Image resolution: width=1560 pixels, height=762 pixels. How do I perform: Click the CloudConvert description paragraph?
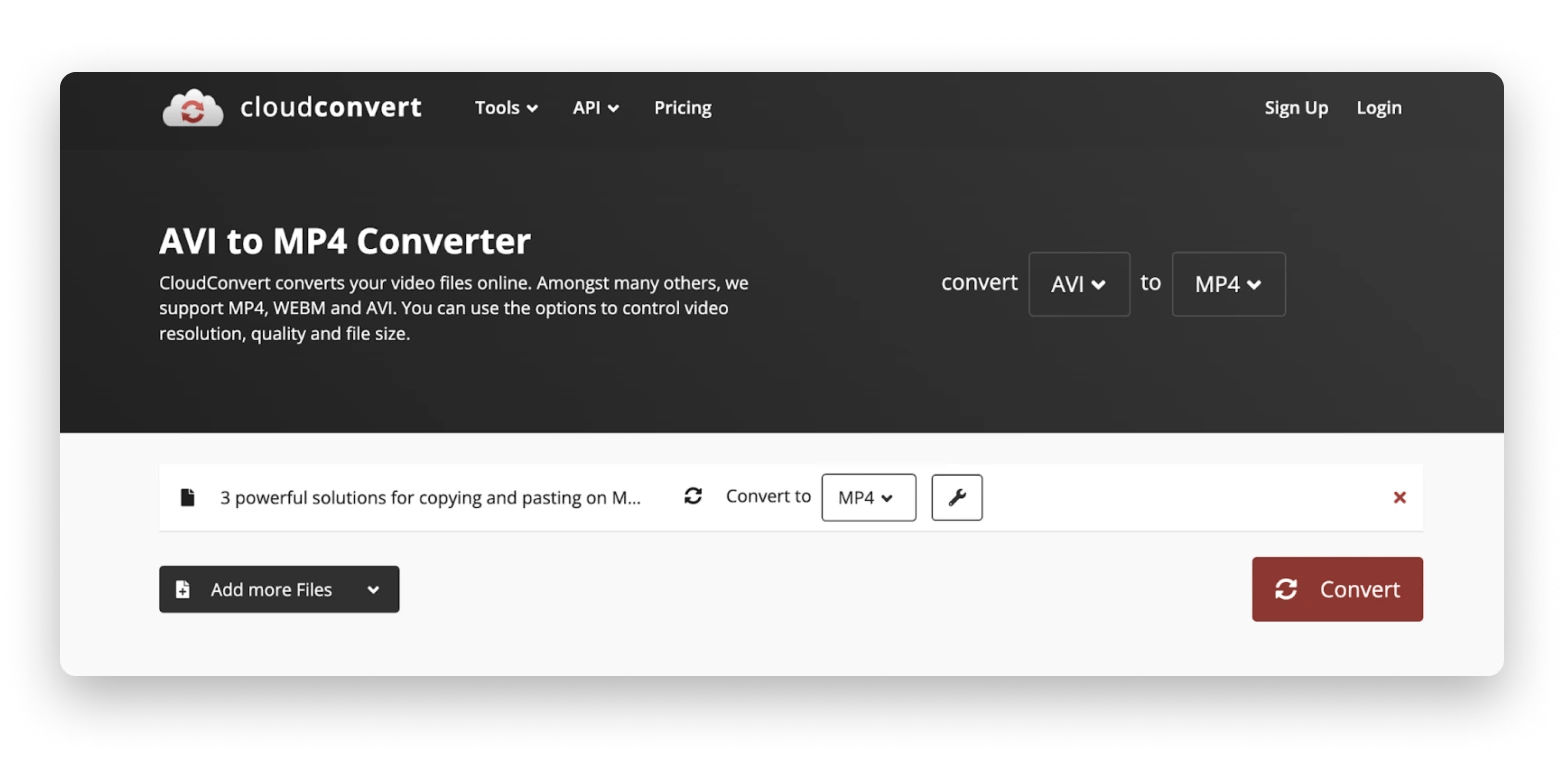coord(454,309)
